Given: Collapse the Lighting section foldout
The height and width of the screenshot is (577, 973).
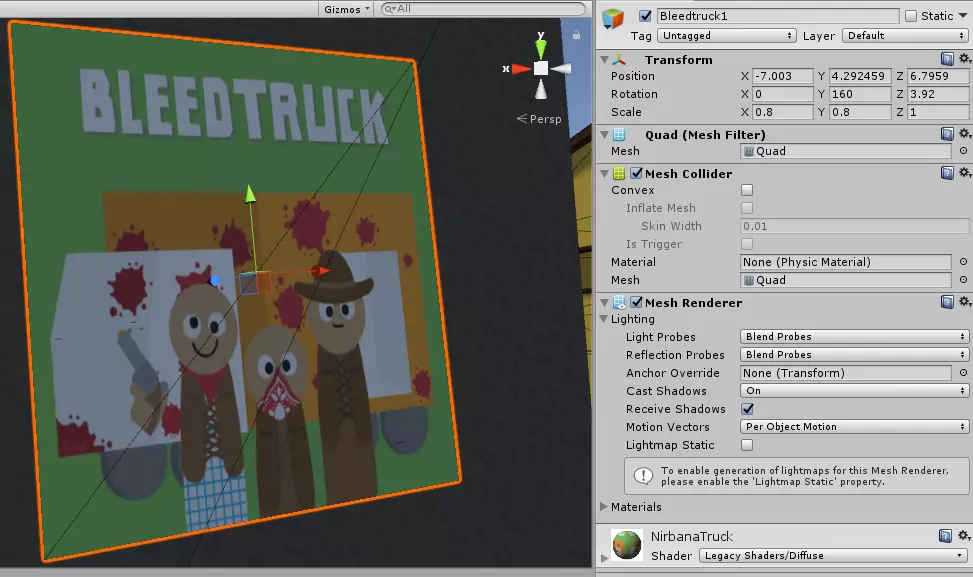Looking at the screenshot, I should tap(603, 319).
